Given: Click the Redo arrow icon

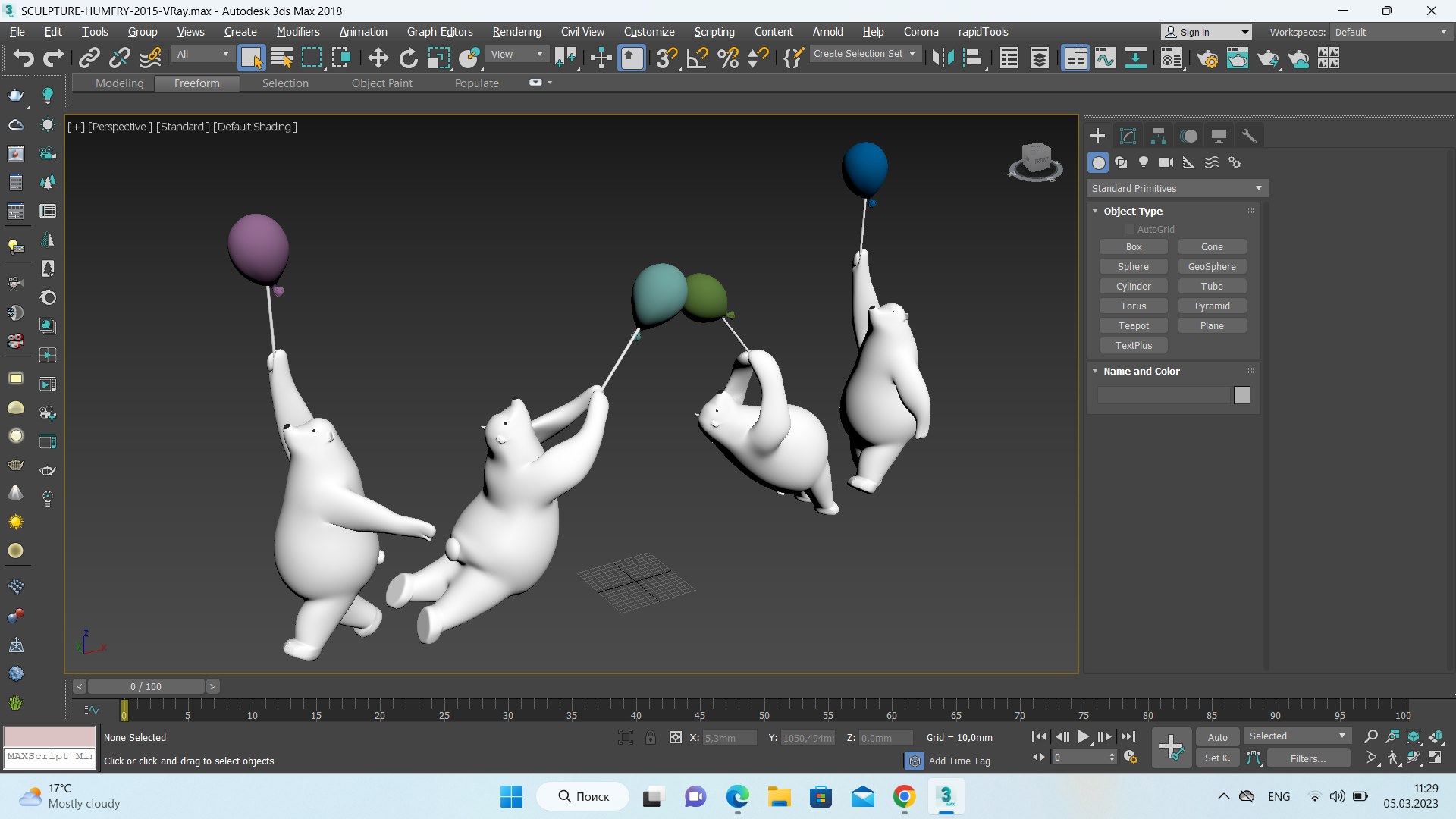Looking at the screenshot, I should (x=53, y=58).
